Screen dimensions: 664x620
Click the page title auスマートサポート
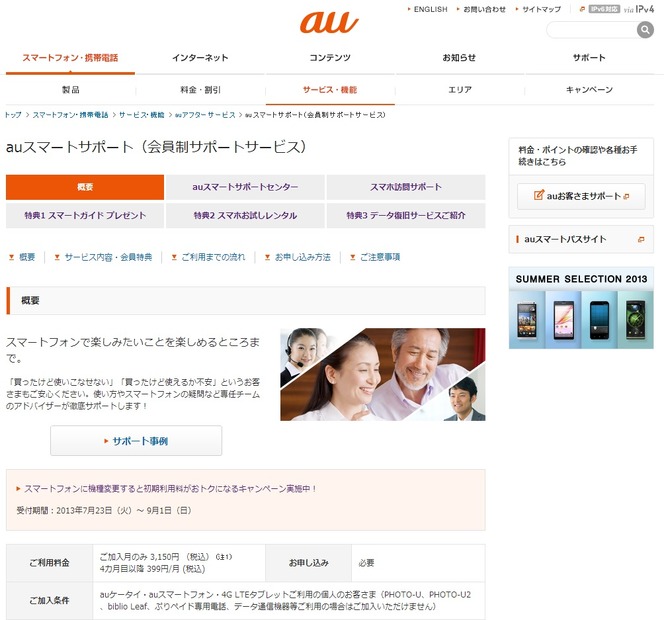pyautogui.click(x=156, y=147)
